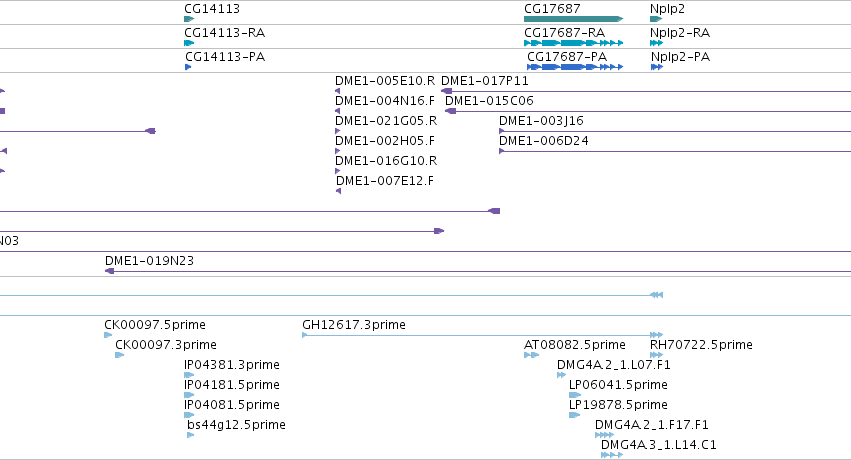
Task: Select the CK00097.5prime EST label
Action: [x=155, y=325]
